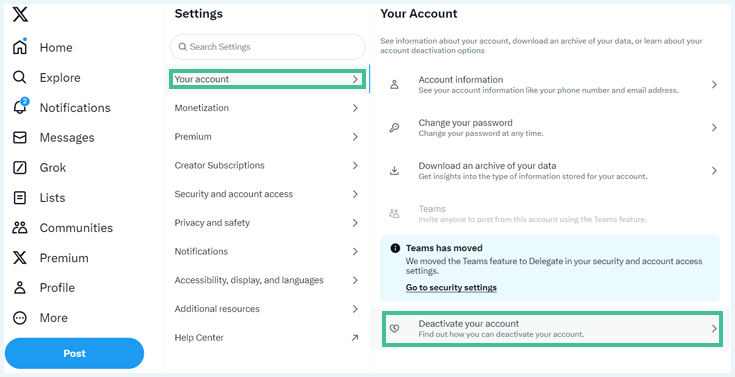
Task: Click info icon beside Teams has moved
Action: coord(395,248)
